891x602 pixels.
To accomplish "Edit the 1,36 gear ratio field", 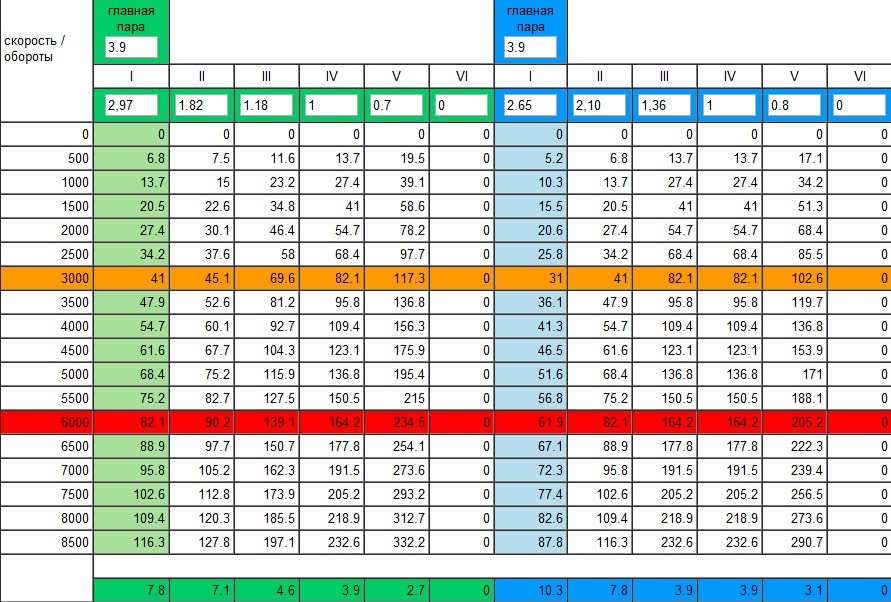I will pyautogui.click(x=664, y=105).
